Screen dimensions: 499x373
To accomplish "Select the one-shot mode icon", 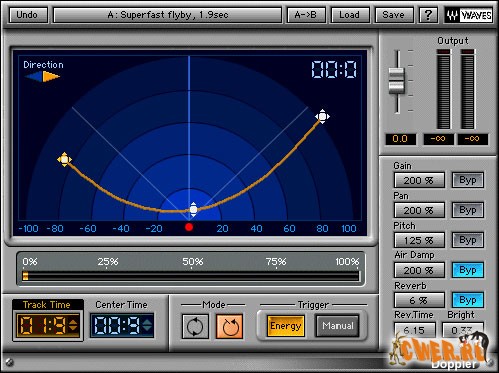I will click(229, 326).
